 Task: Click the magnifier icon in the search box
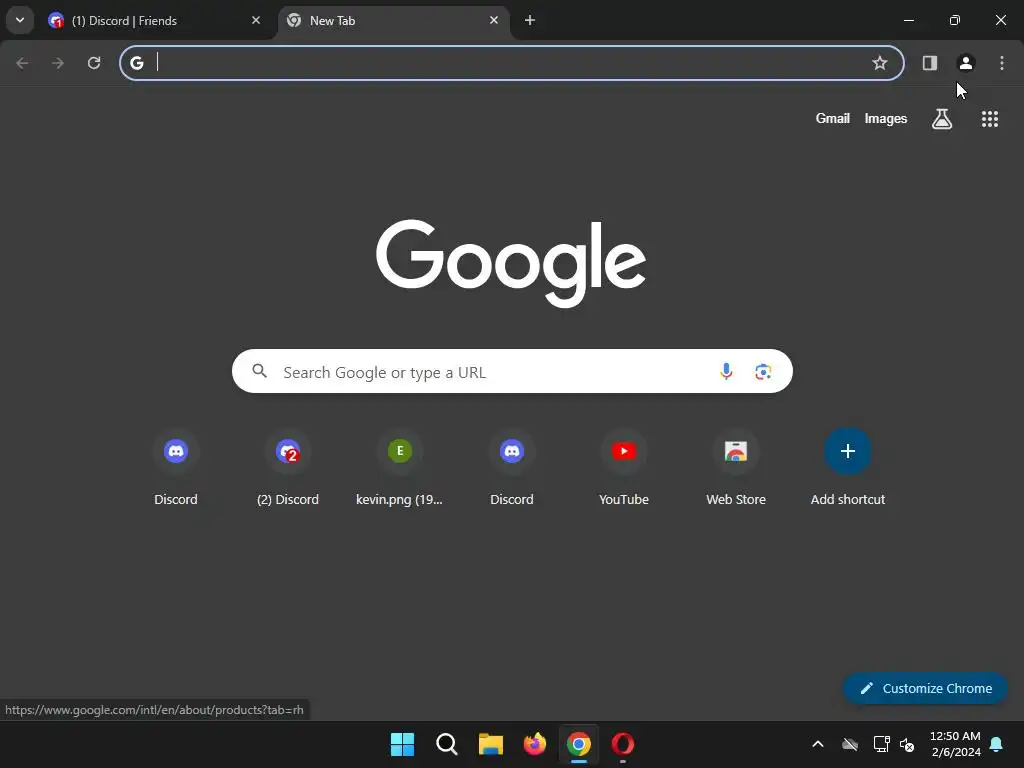(259, 371)
